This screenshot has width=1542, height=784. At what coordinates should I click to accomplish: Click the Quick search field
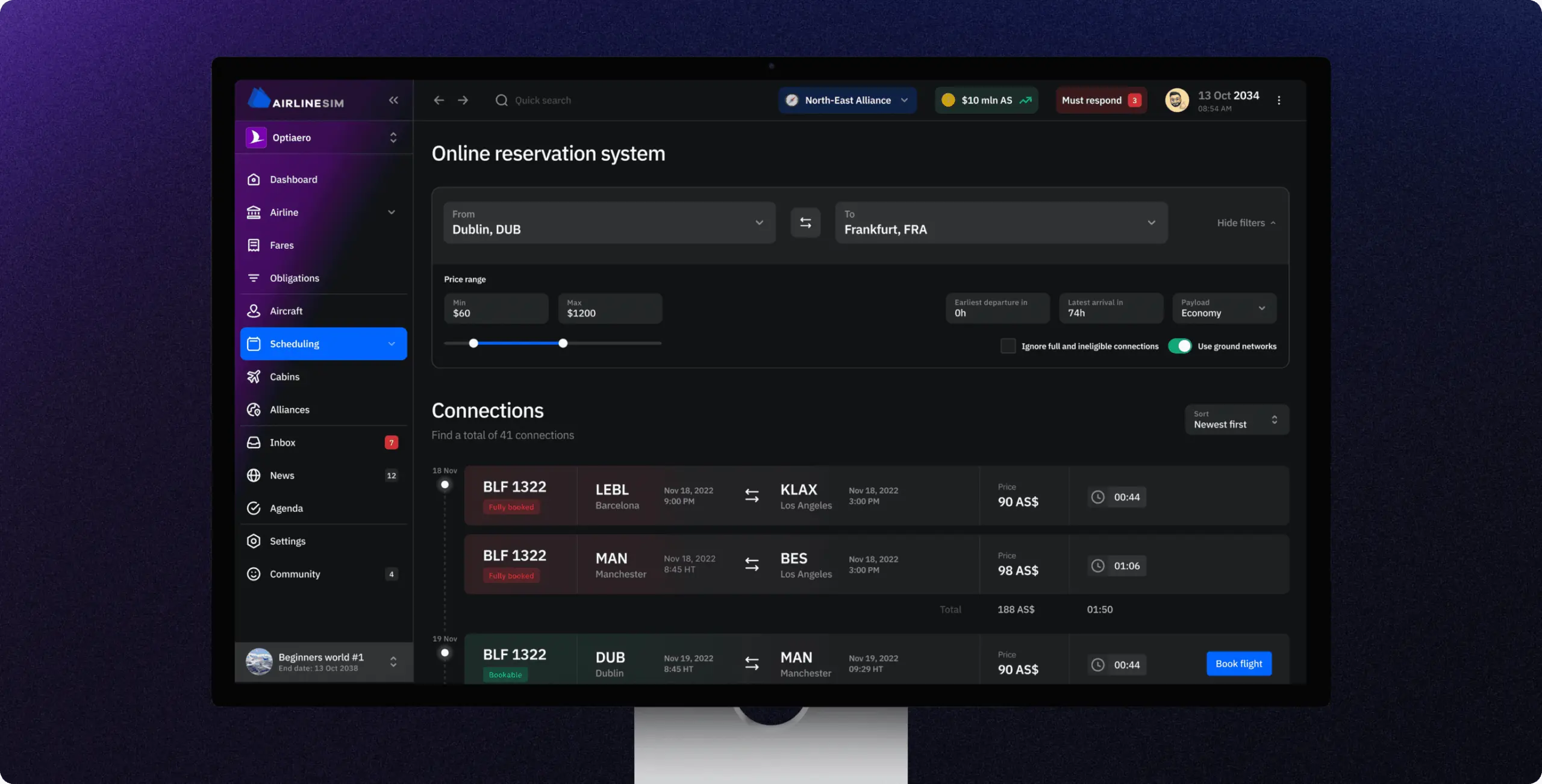pos(543,101)
